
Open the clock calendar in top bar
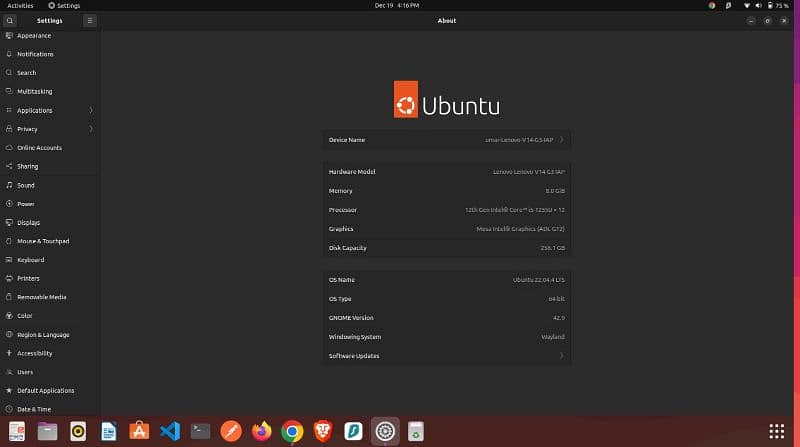(x=400, y=5)
